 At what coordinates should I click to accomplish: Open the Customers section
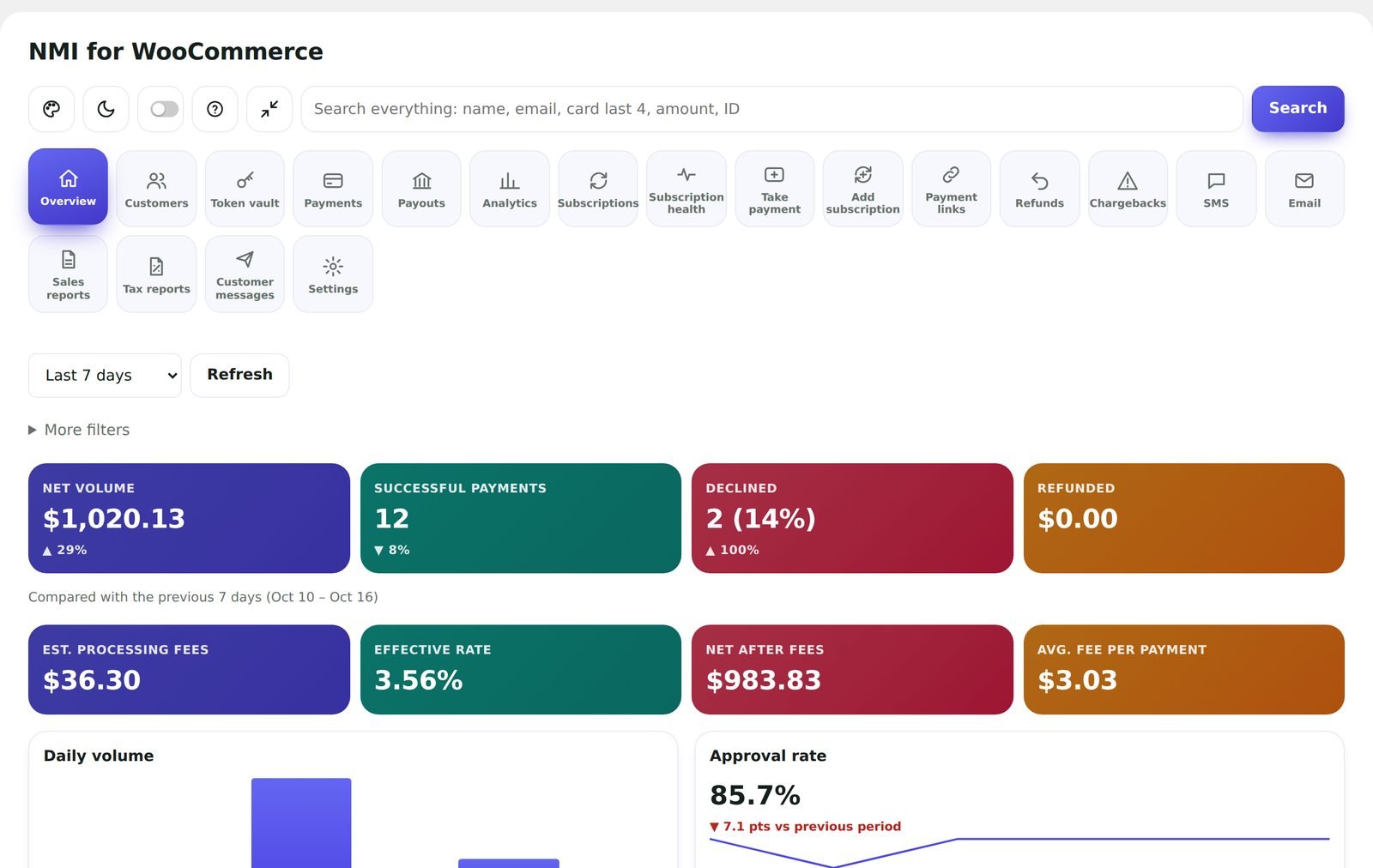(156, 189)
